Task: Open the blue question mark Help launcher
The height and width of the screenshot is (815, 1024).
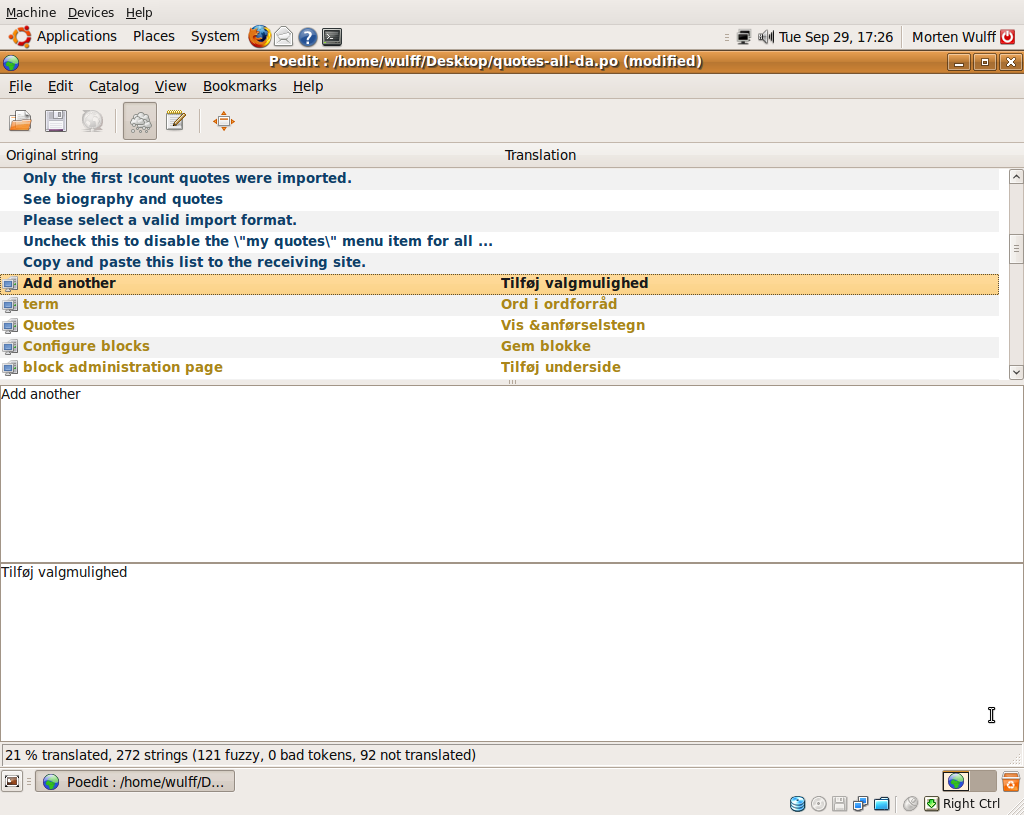Action: click(x=308, y=37)
